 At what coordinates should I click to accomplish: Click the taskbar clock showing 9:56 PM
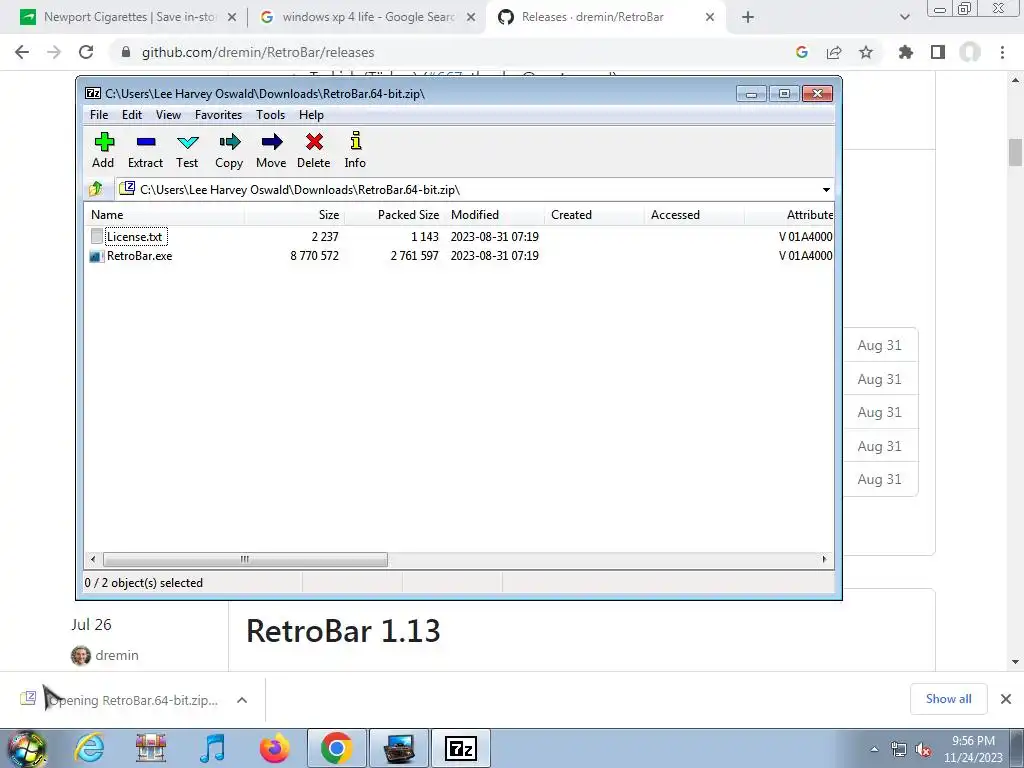coord(973,749)
